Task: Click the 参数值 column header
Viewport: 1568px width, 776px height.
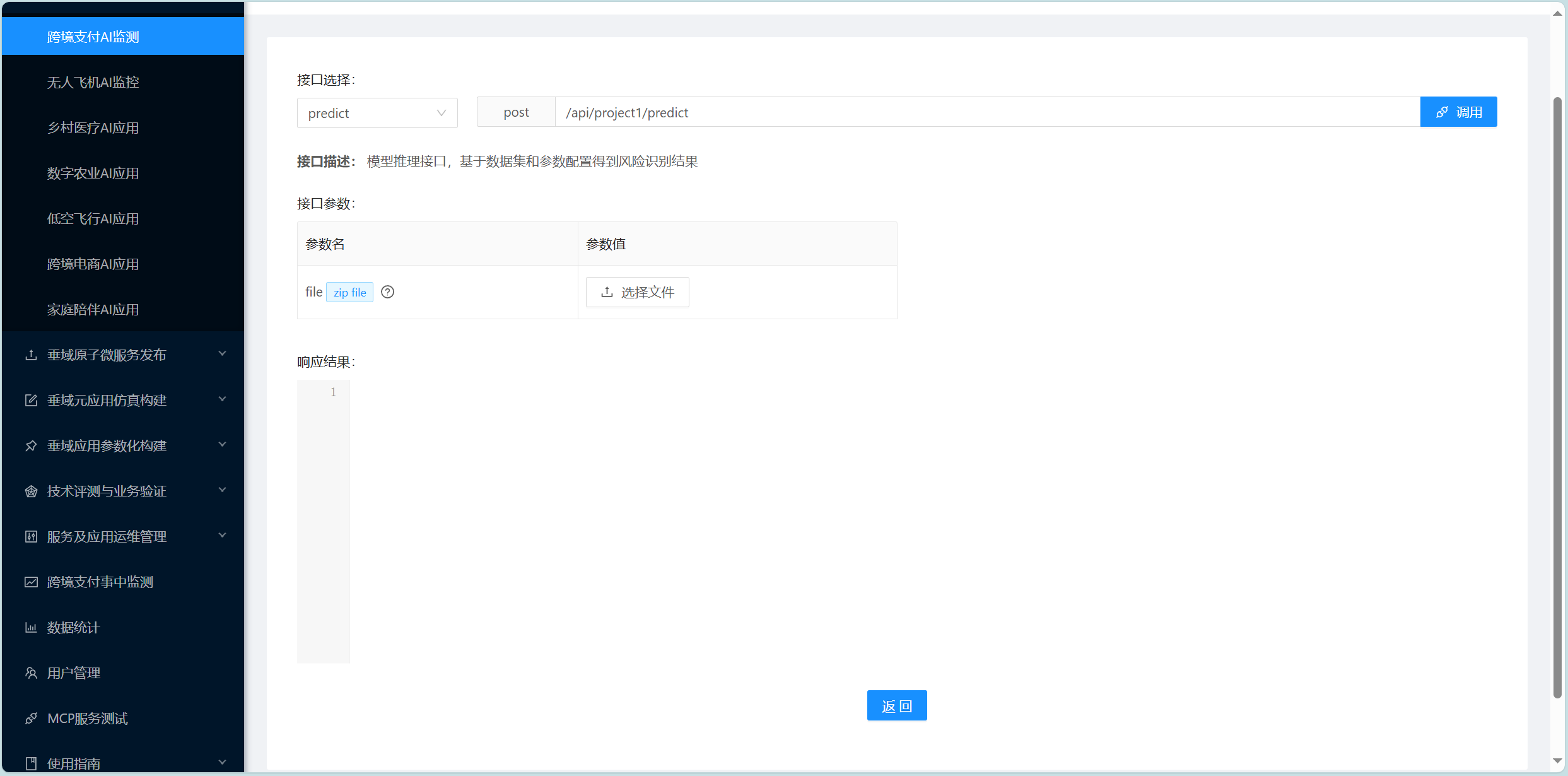Action: [x=737, y=244]
